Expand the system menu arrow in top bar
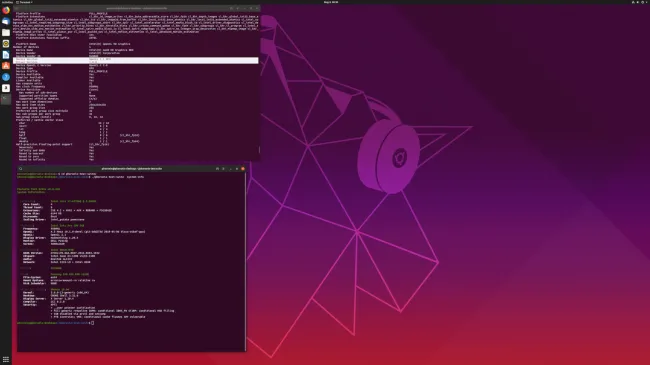This screenshot has width=650, height=365. pyautogui.click(x=647, y=2)
